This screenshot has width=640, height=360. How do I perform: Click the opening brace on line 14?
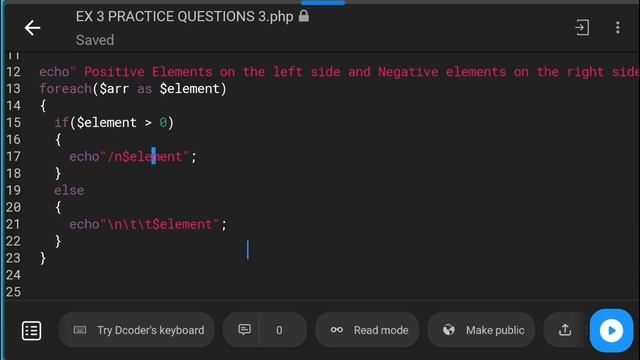pyautogui.click(x=43, y=106)
